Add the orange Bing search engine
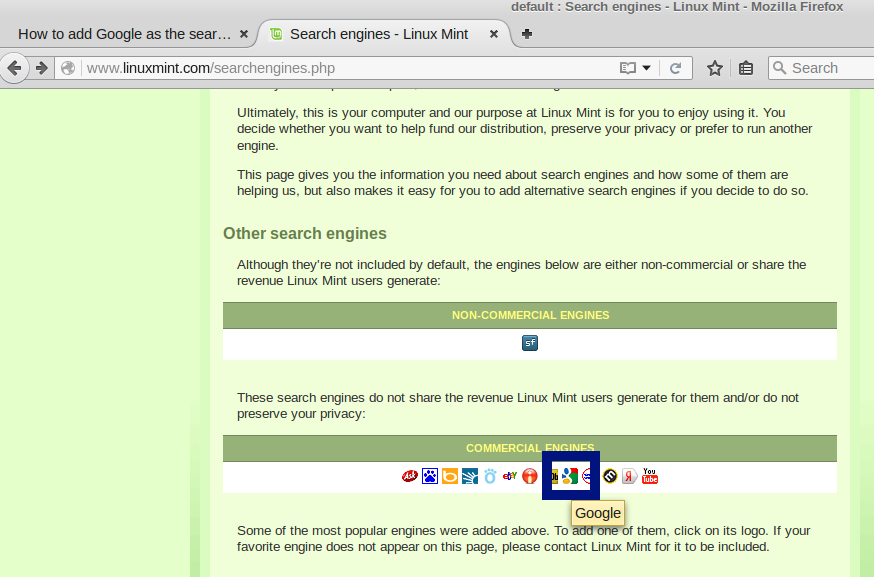Image resolution: width=874 pixels, height=577 pixels. coord(450,476)
